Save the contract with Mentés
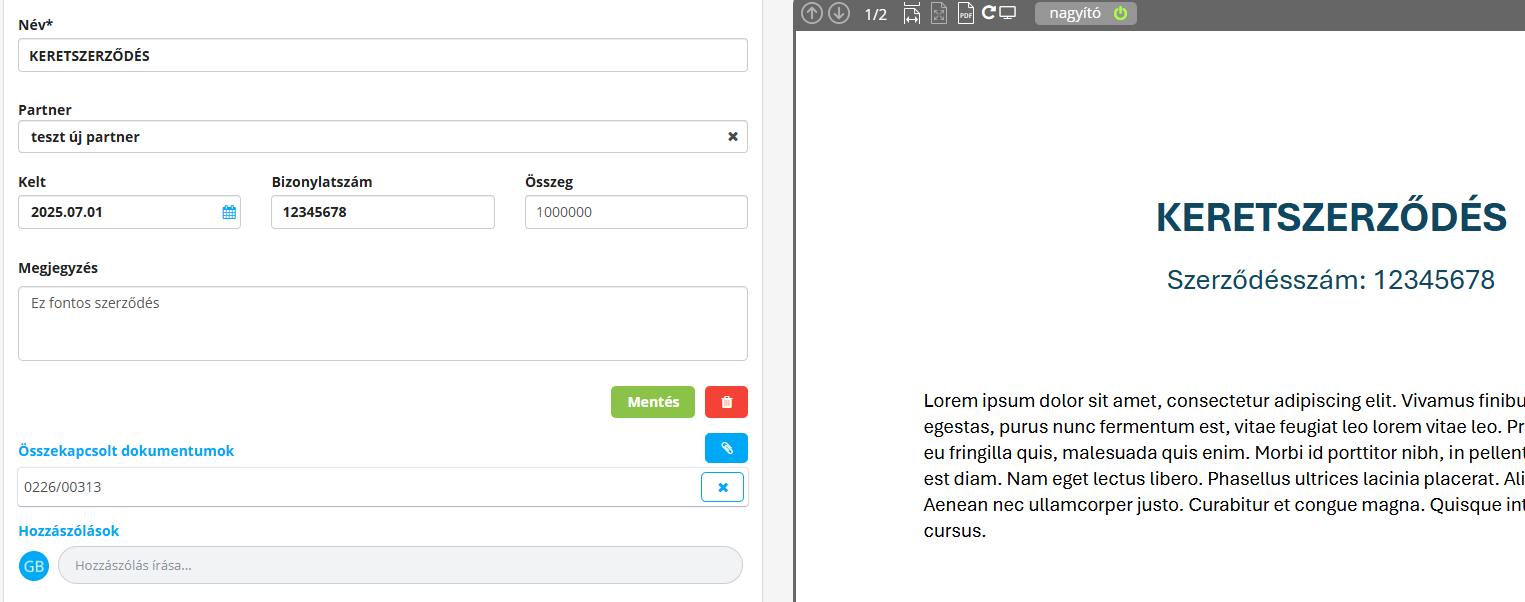 pyautogui.click(x=652, y=401)
